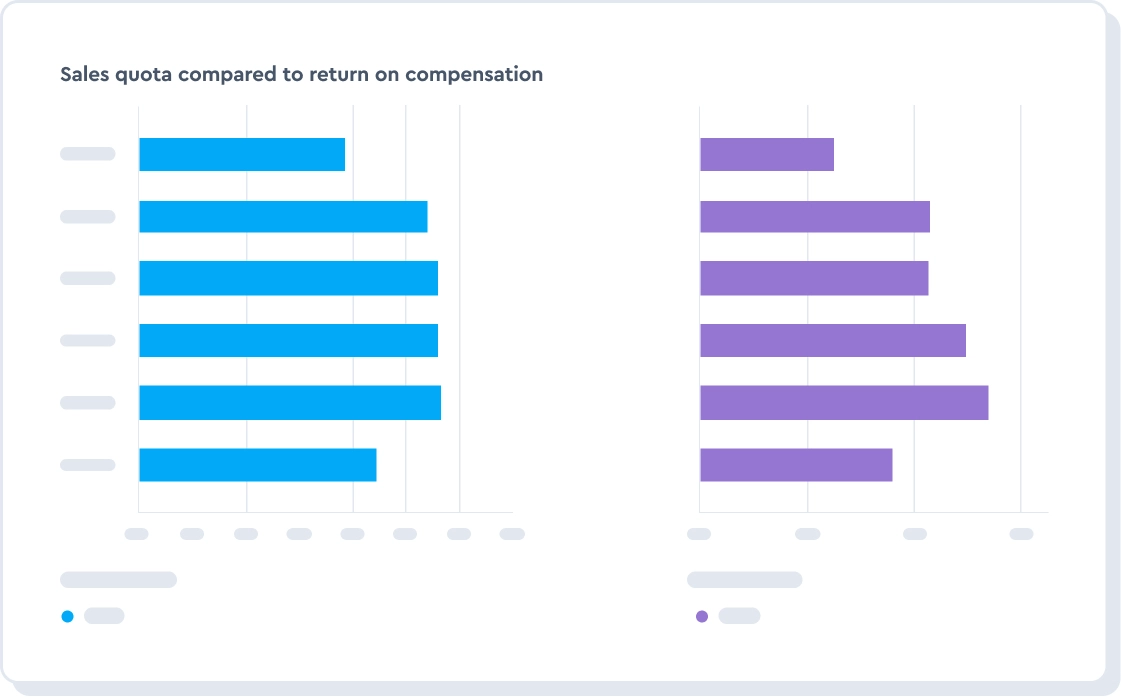The image size is (1121, 697).
Task: Select the second purple bar from top
Action: pos(815,217)
